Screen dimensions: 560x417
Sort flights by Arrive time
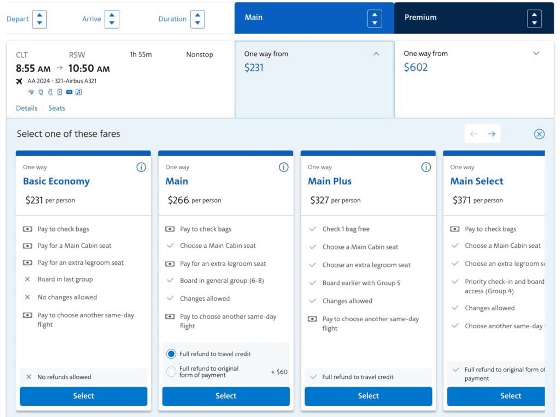[x=112, y=19]
